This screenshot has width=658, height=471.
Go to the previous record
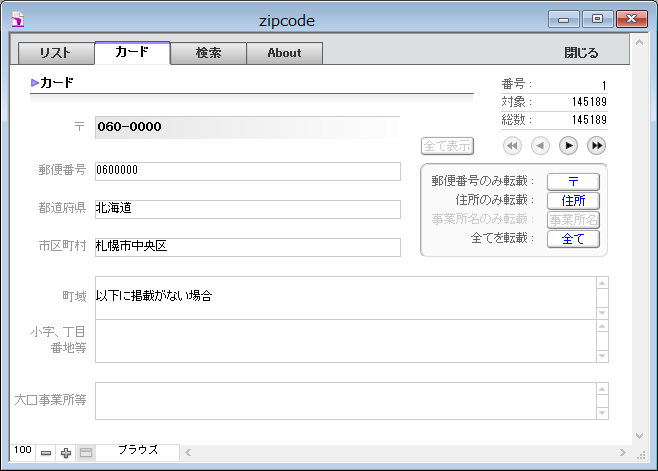540,146
